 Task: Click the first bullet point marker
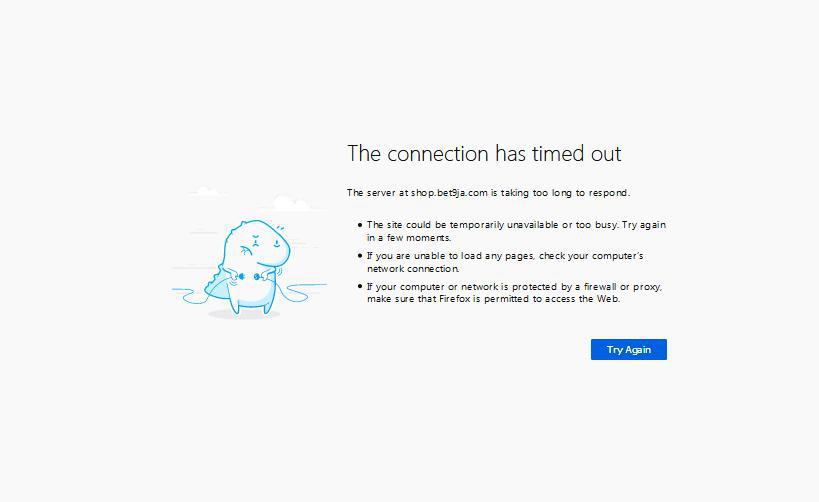pyautogui.click(x=360, y=225)
